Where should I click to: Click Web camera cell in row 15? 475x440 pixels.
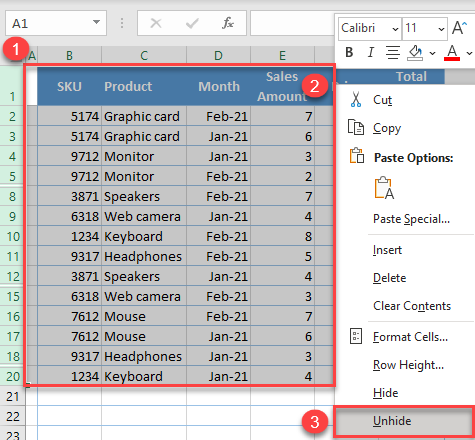tap(144, 296)
